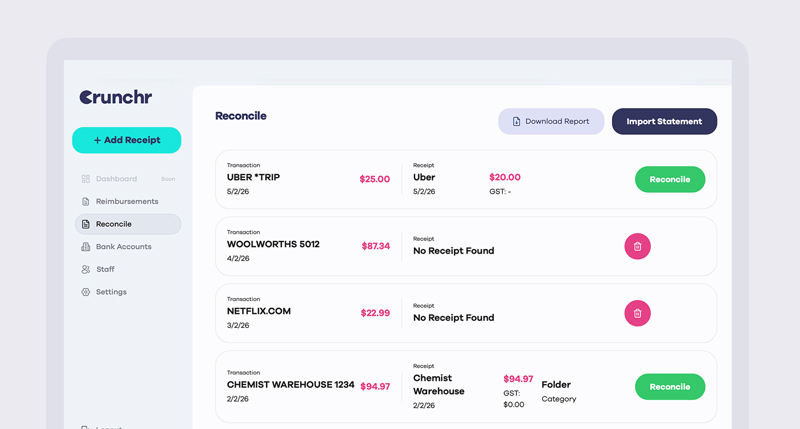This screenshot has height=429, width=800.
Task: Click the NETFLIX.COM transaction name
Action: [x=259, y=311]
